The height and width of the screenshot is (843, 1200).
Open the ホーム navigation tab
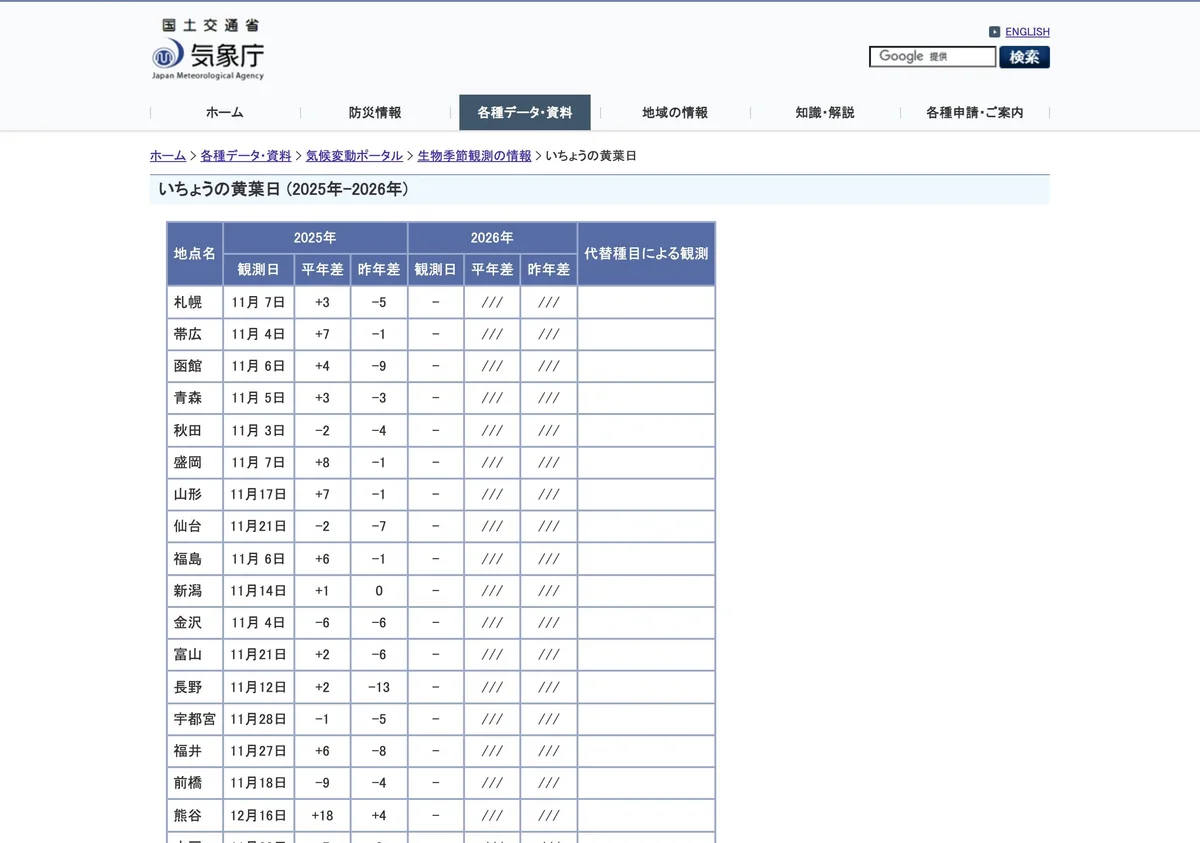(x=225, y=113)
